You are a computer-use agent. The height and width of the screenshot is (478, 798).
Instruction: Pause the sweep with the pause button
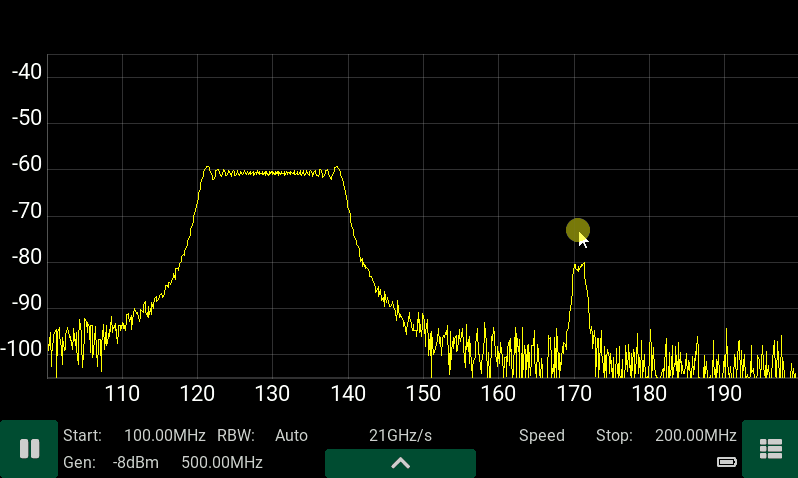coord(29,449)
